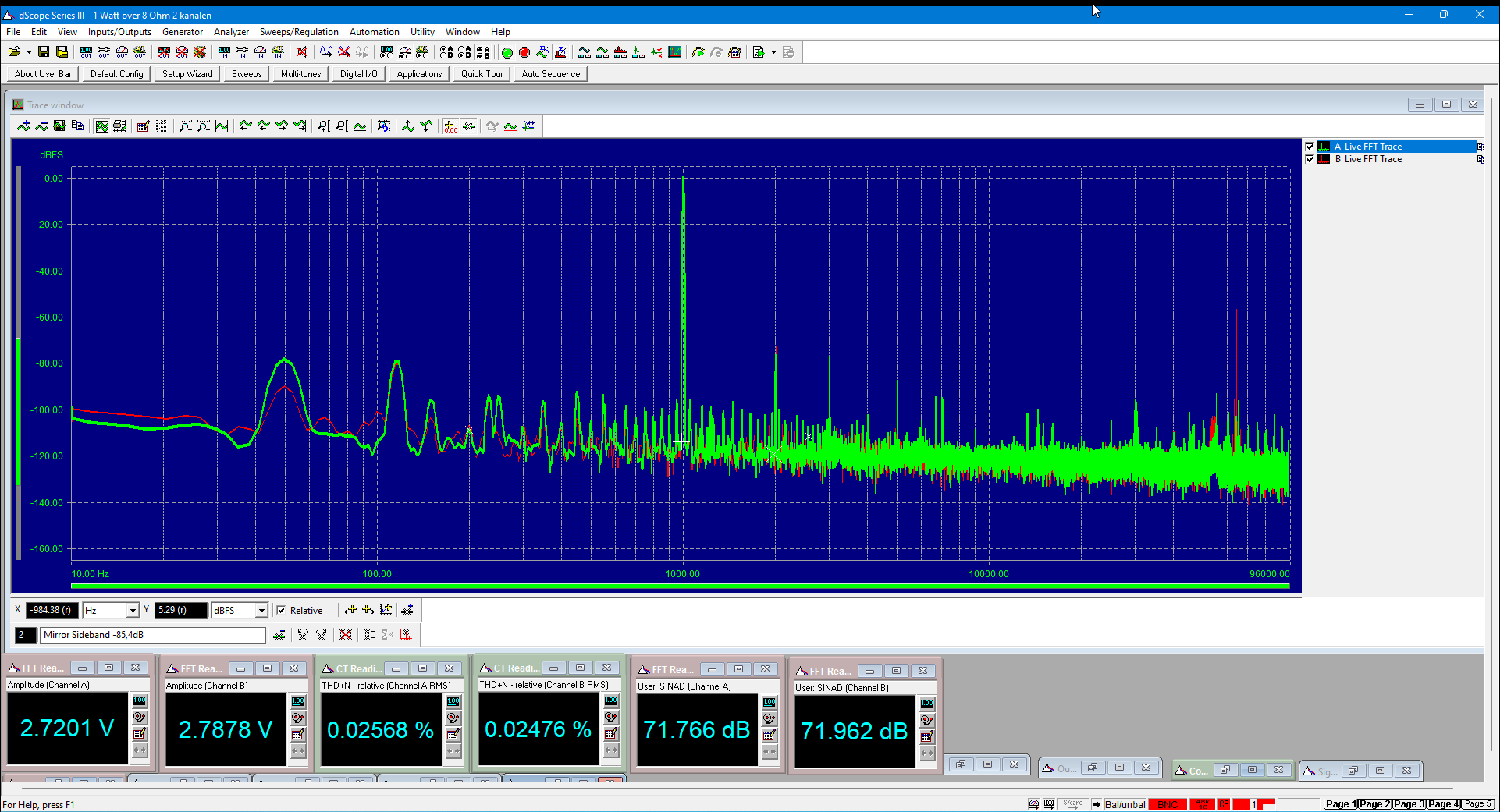Click the copy trace icon in Trace window
This screenshot has height=812, width=1500.
click(77, 126)
